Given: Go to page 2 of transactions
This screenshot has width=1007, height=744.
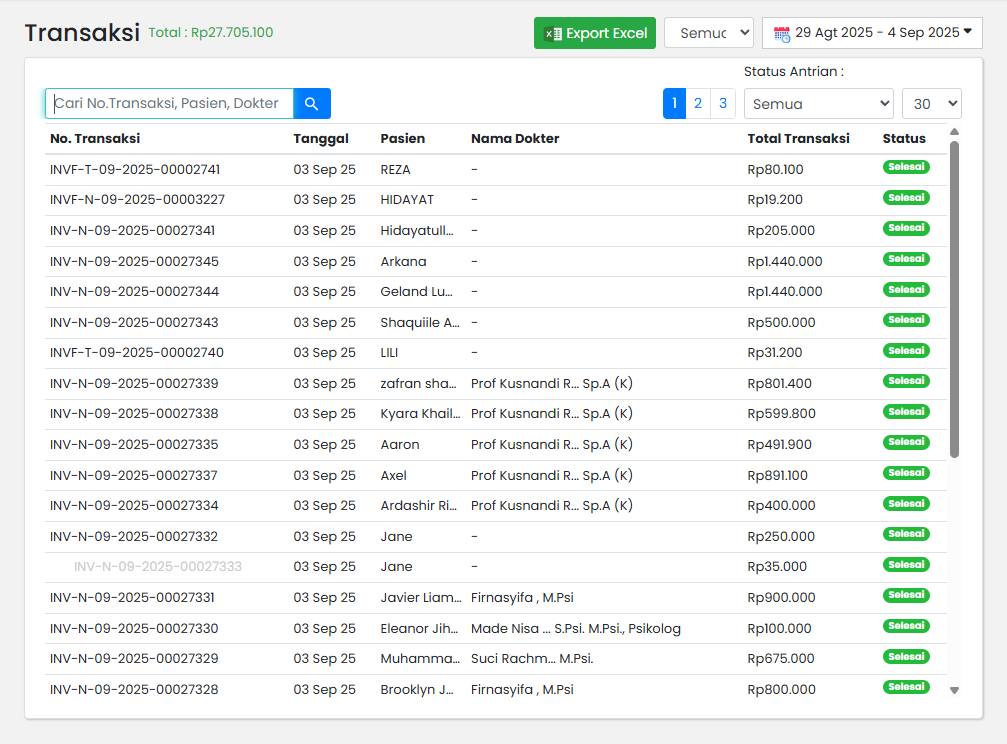Looking at the screenshot, I should pyautogui.click(x=698, y=103).
